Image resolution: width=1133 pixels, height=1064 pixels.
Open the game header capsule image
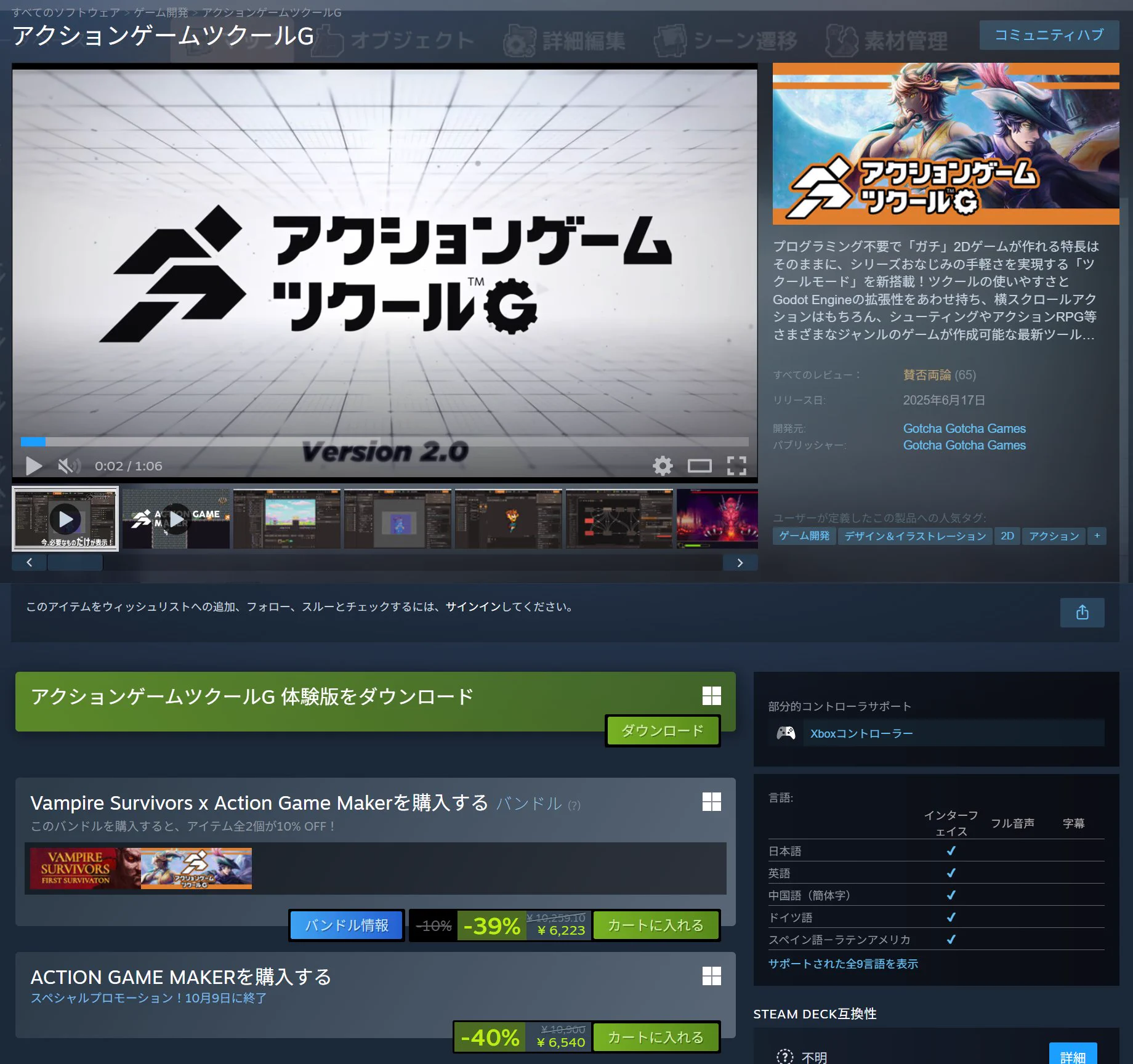point(946,143)
